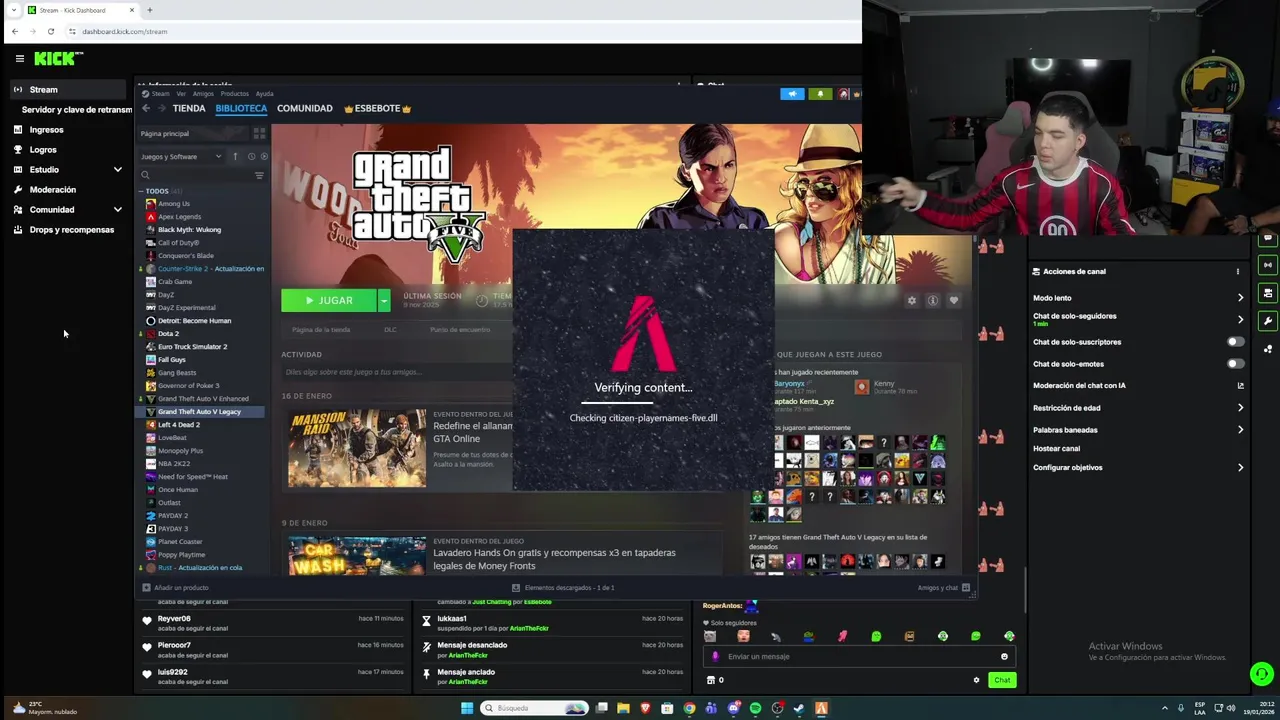1280x720 pixels.
Task: Click the green Chat send button
Action: pyautogui.click(x=1002, y=680)
